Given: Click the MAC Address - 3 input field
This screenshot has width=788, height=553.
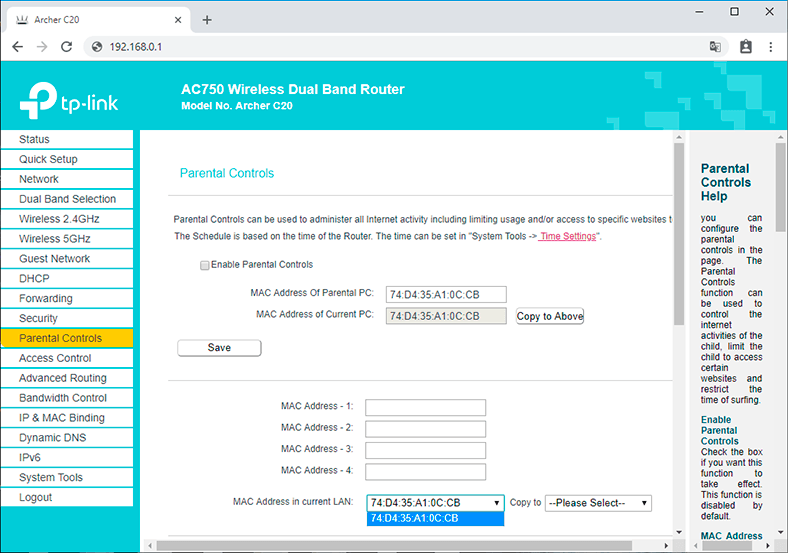Looking at the screenshot, I should (425, 450).
